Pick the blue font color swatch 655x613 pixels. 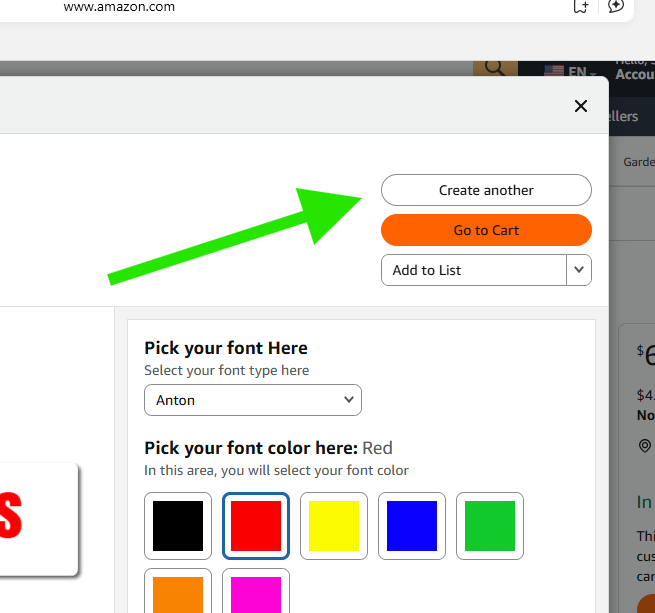pyautogui.click(x=412, y=526)
